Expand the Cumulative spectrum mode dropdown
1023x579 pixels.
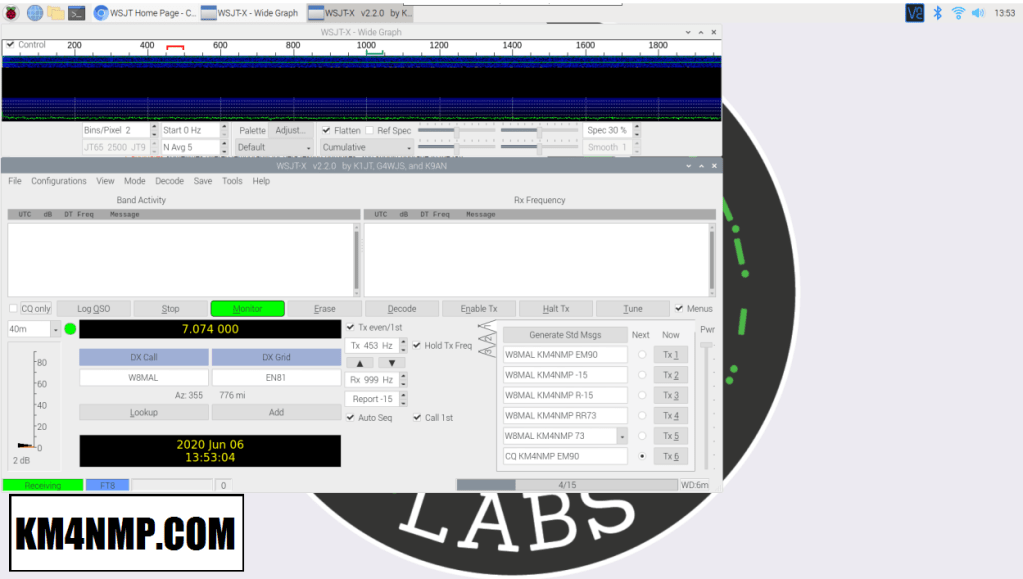[408, 147]
